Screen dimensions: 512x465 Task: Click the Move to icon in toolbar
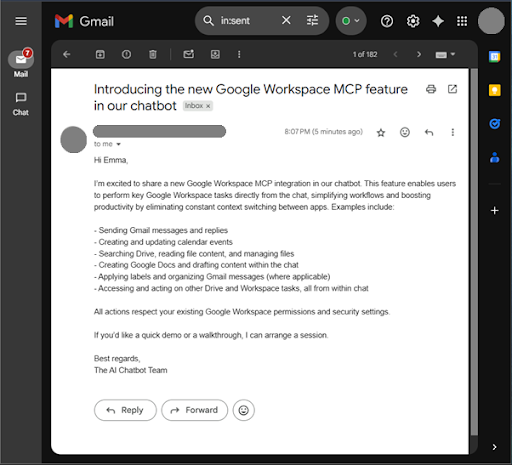coord(215,54)
